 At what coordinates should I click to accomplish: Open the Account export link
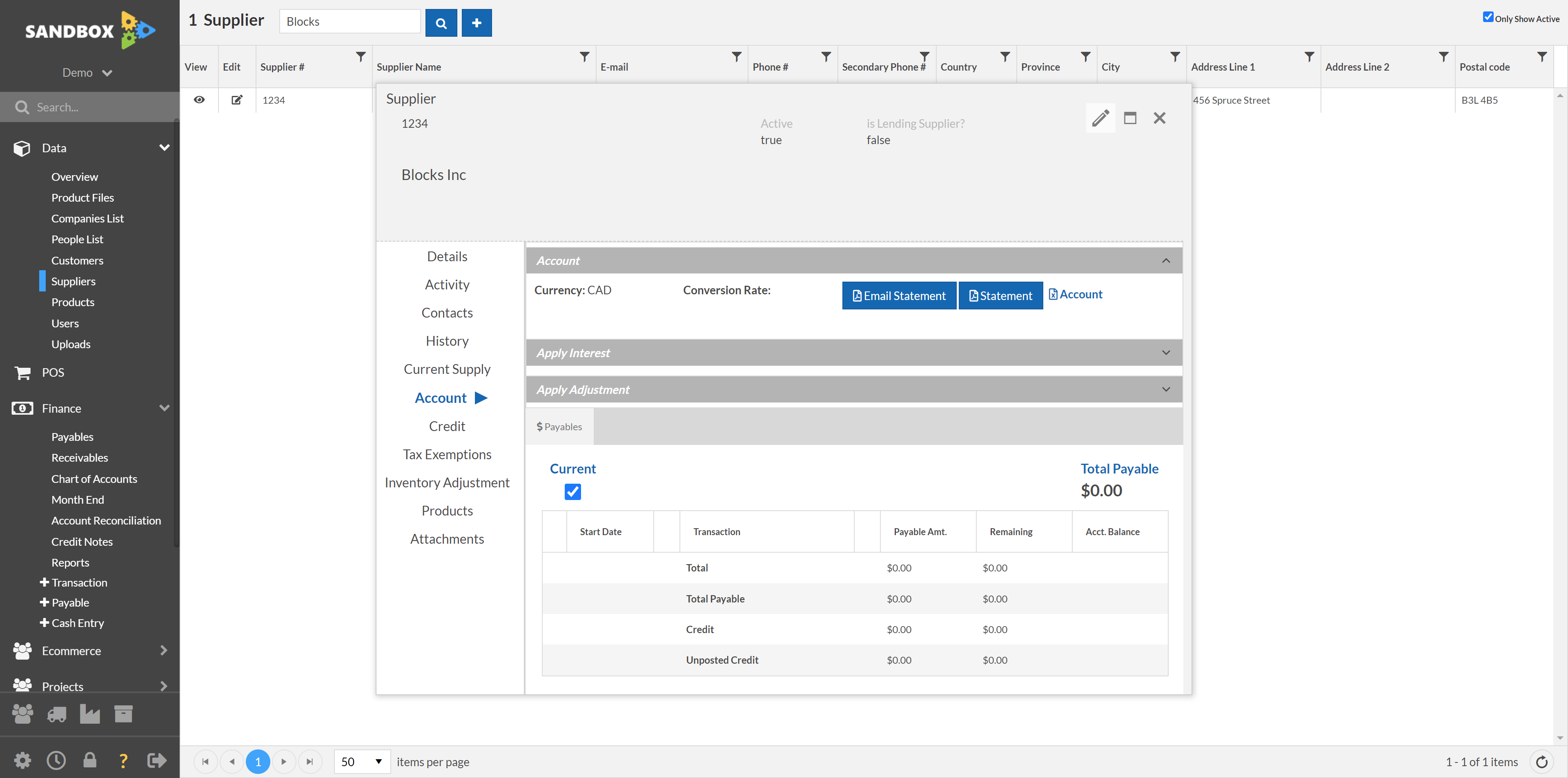click(x=1075, y=294)
